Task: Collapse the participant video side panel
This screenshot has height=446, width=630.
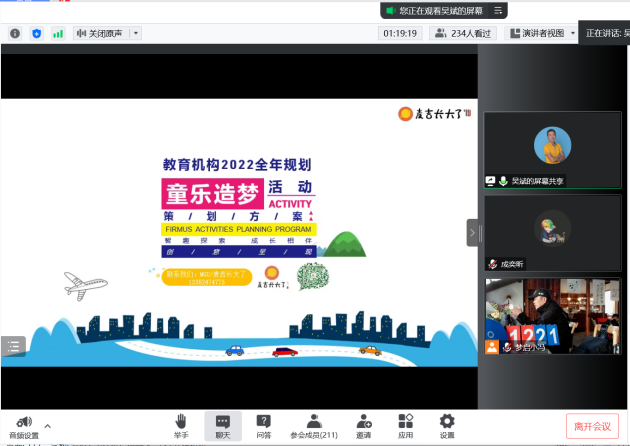Action: 472,233
